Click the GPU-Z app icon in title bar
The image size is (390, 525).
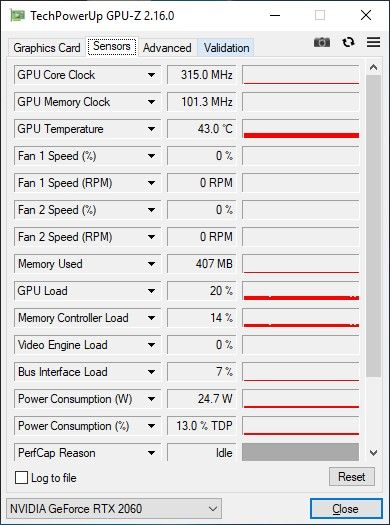(17, 15)
